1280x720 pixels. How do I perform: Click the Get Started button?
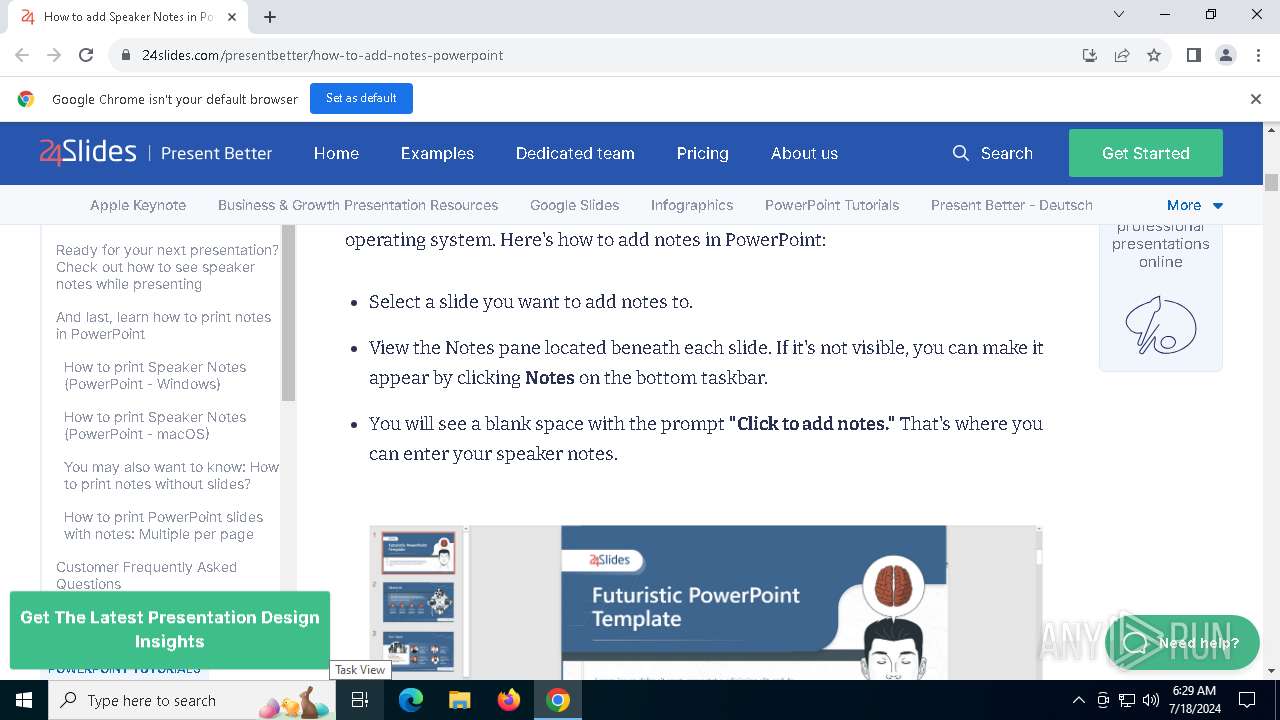coord(1146,153)
